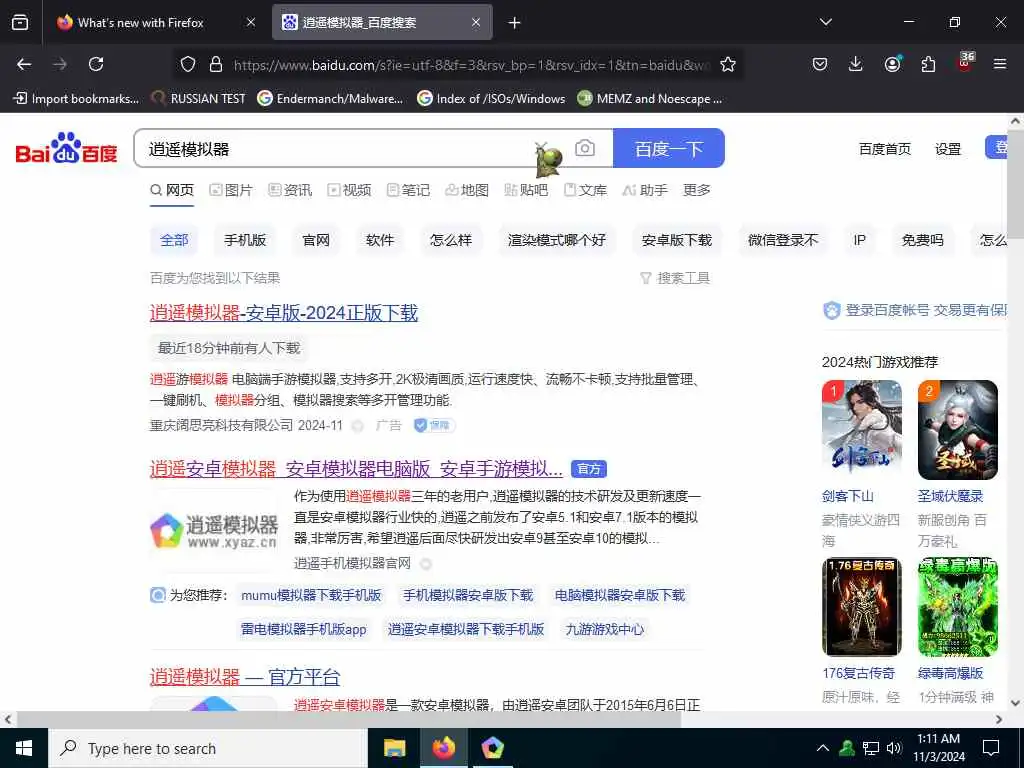
Task: Open network tray icon
Action: (x=871, y=748)
